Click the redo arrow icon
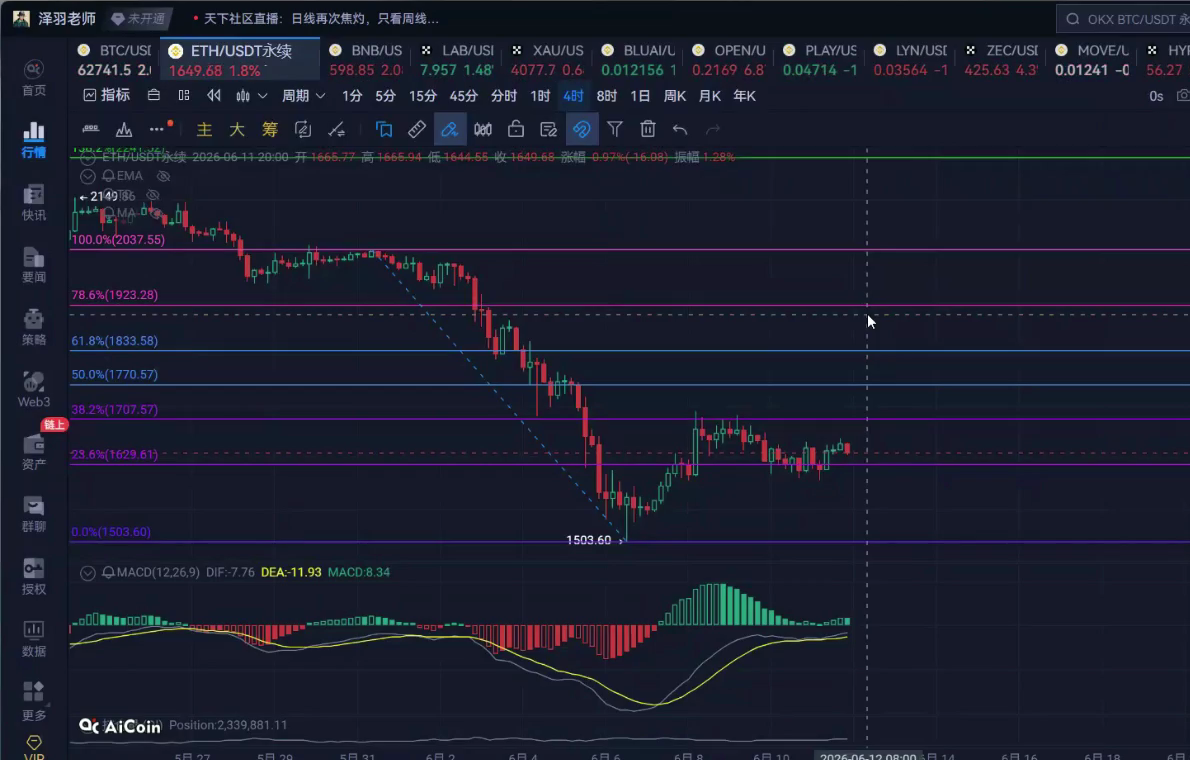Image resolution: width=1190 pixels, height=760 pixels. point(713,129)
